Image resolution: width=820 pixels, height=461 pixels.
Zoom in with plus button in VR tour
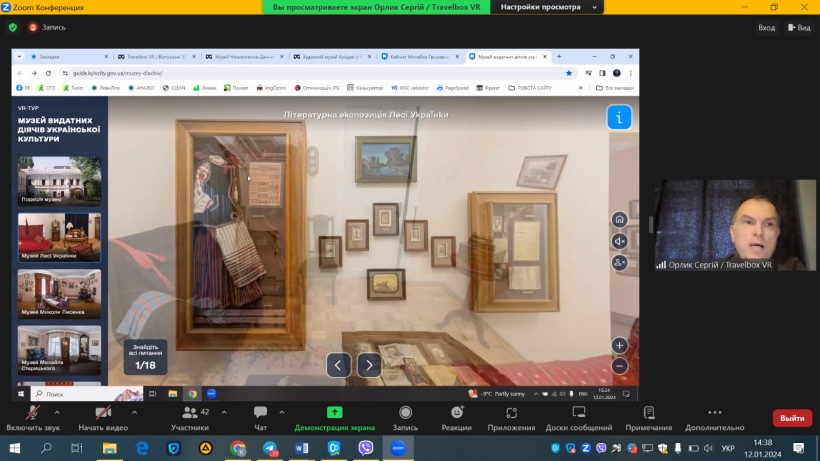pyautogui.click(x=619, y=345)
